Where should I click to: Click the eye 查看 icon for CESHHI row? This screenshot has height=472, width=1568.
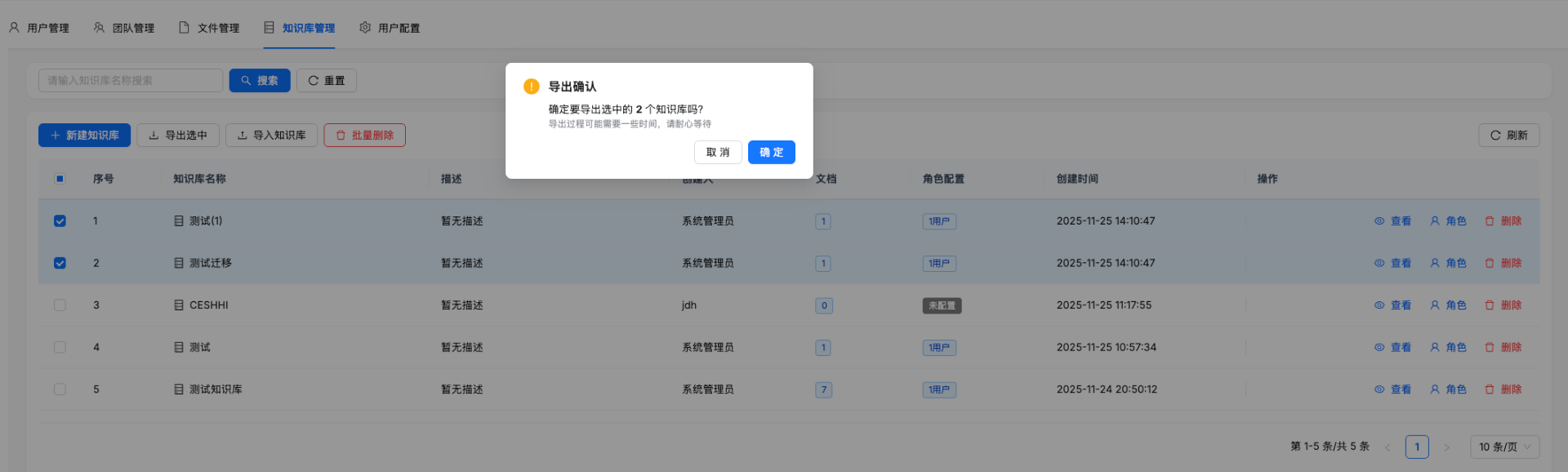coord(1379,305)
